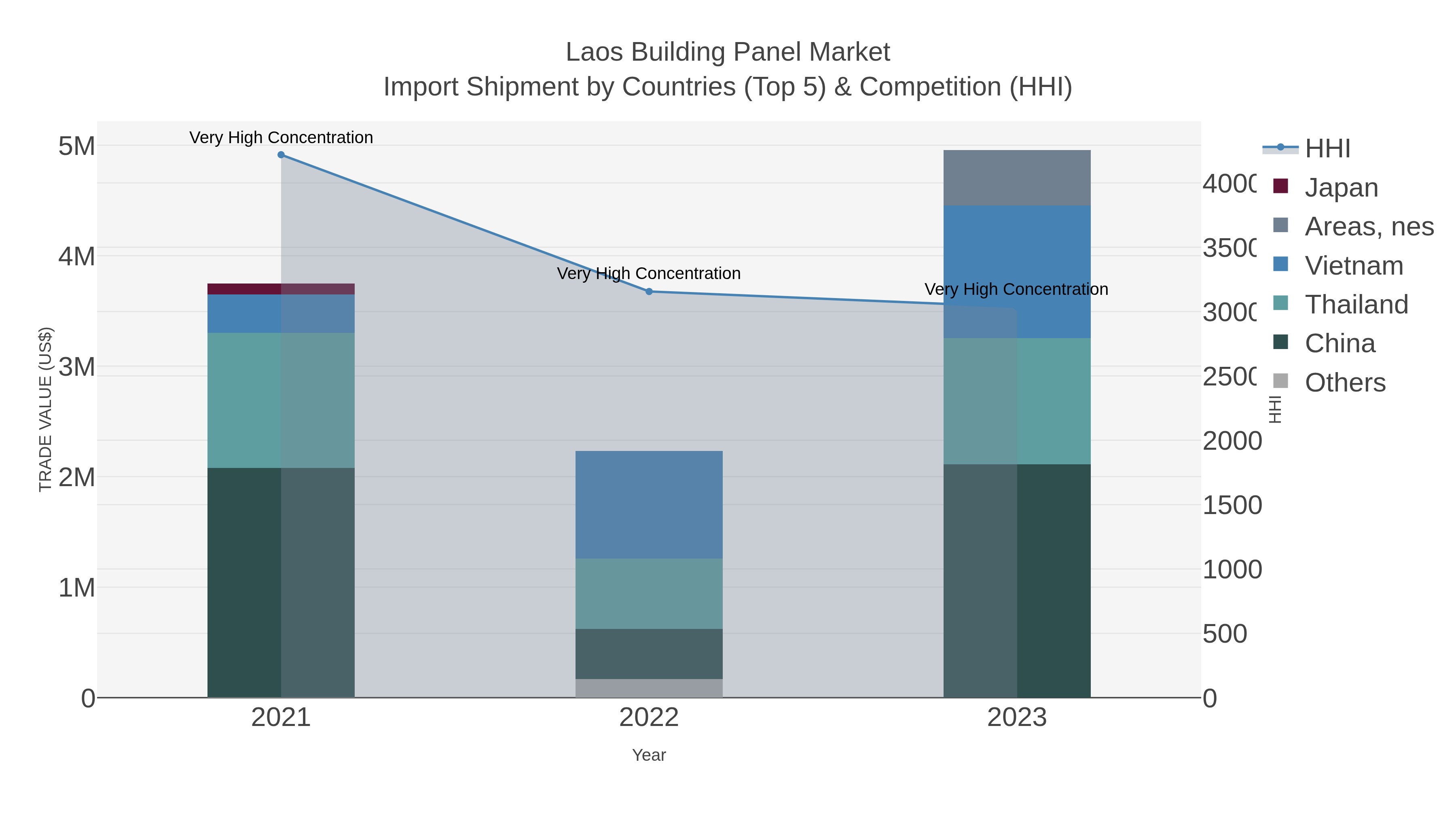Screen dimensions: 1456x819
Task: Click the Vietnam blue legend swatch
Action: pyautogui.click(x=1281, y=264)
